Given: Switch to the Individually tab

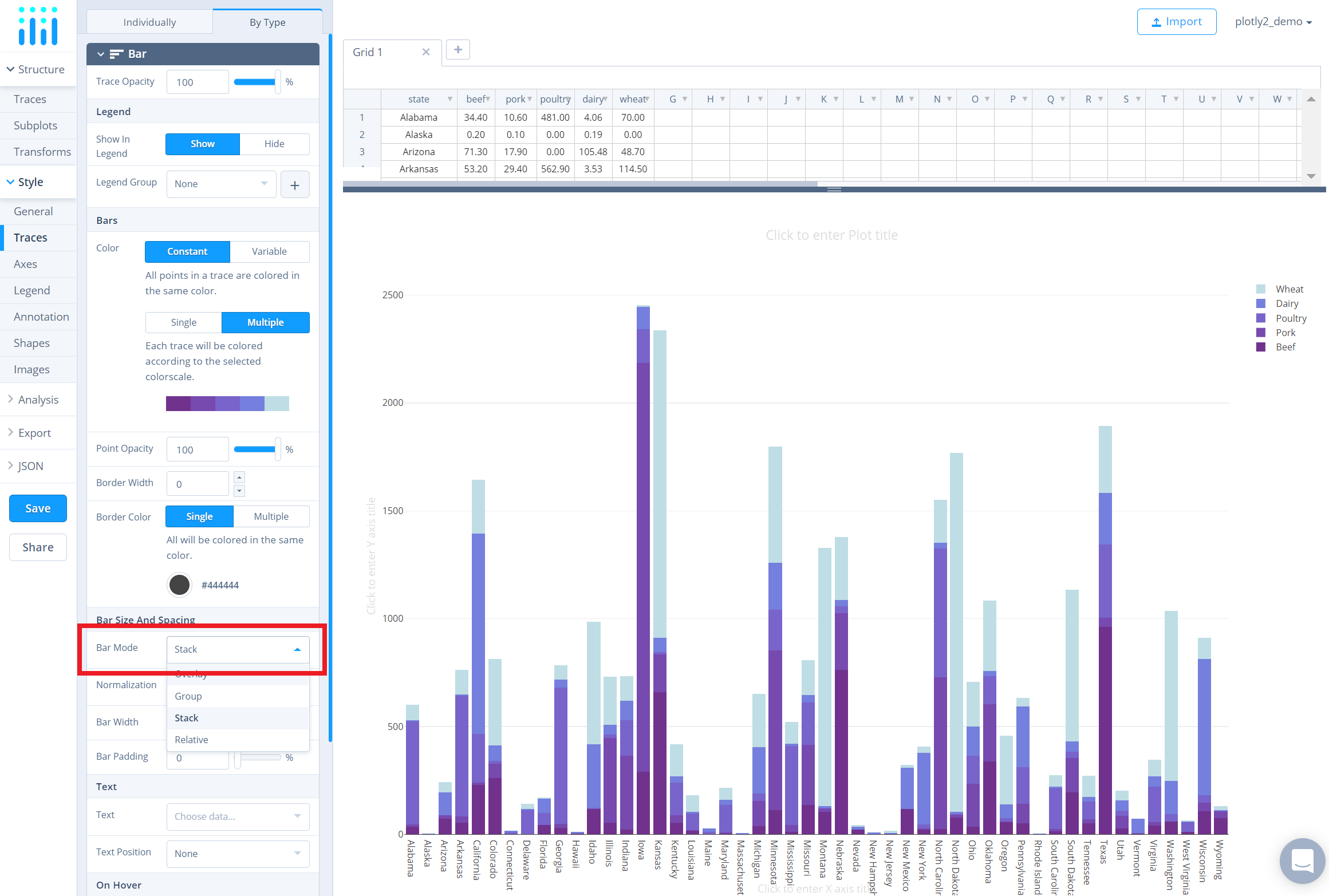Looking at the screenshot, I should point(149,22).
